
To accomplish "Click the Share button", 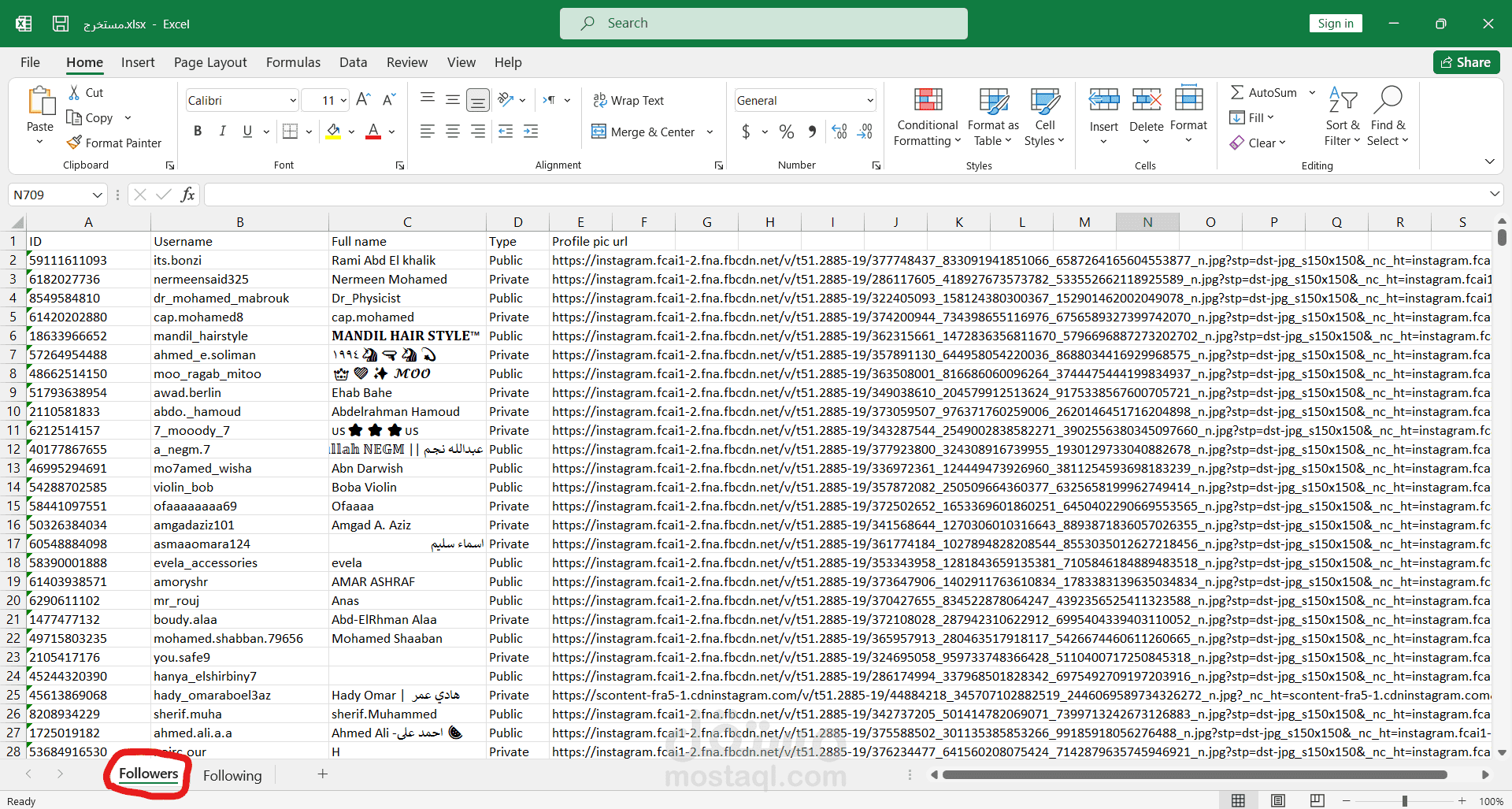I will [x=1466, y=62].
